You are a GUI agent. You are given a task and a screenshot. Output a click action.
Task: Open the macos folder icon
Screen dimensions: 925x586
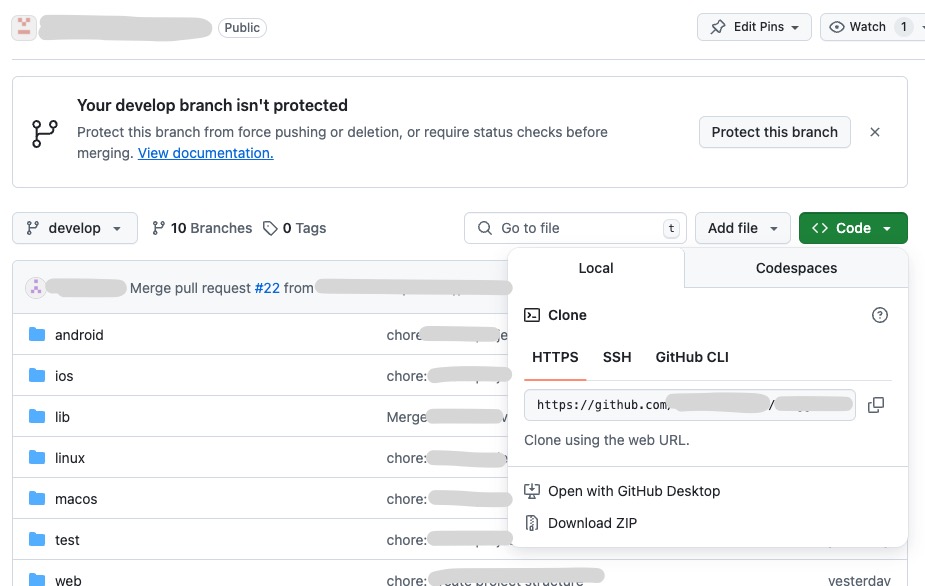pos(37,499)
